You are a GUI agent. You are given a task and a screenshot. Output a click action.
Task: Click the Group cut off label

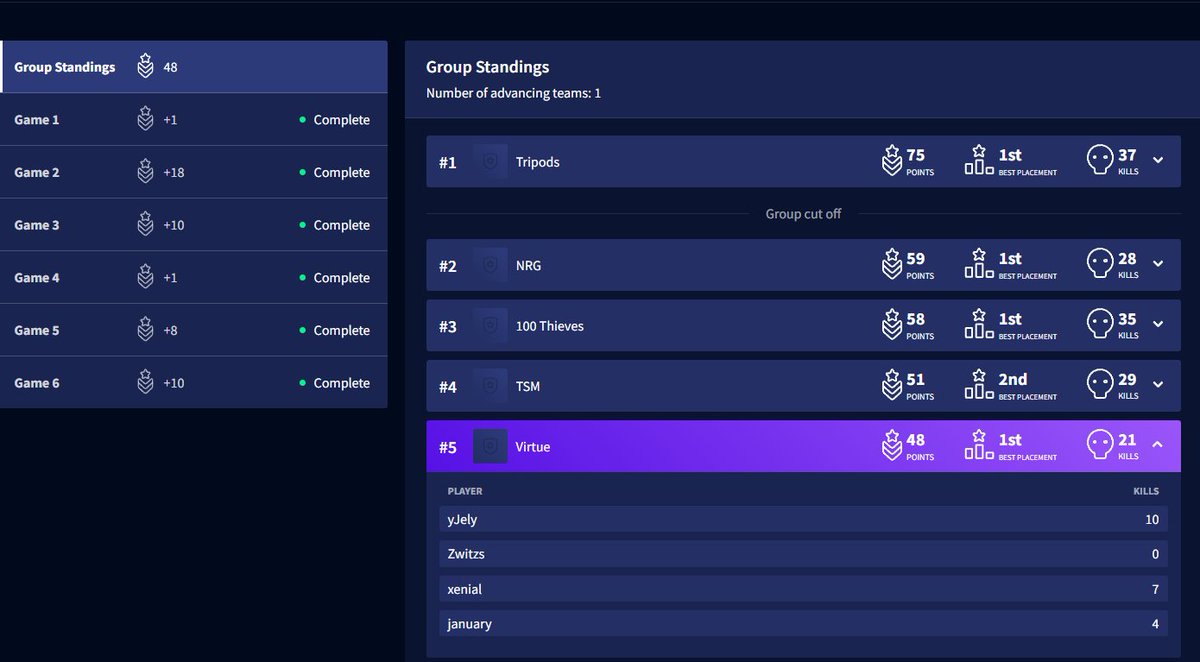[x=803, y=214]
